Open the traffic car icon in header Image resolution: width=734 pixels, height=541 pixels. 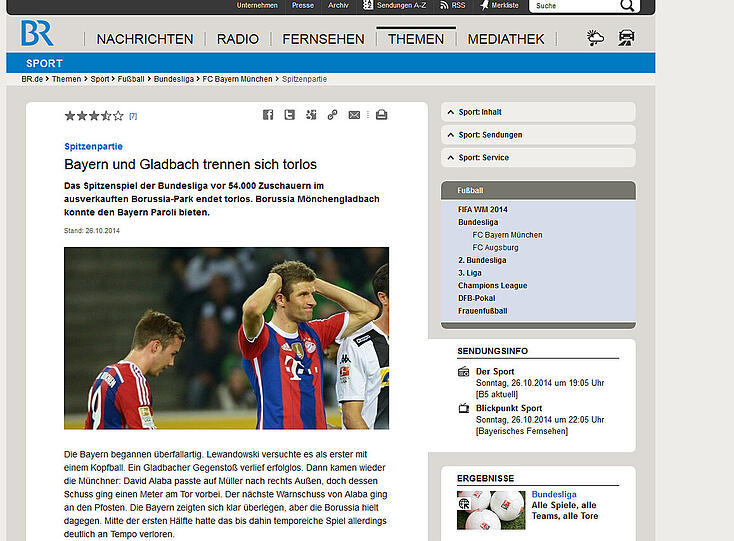[626, 37]
